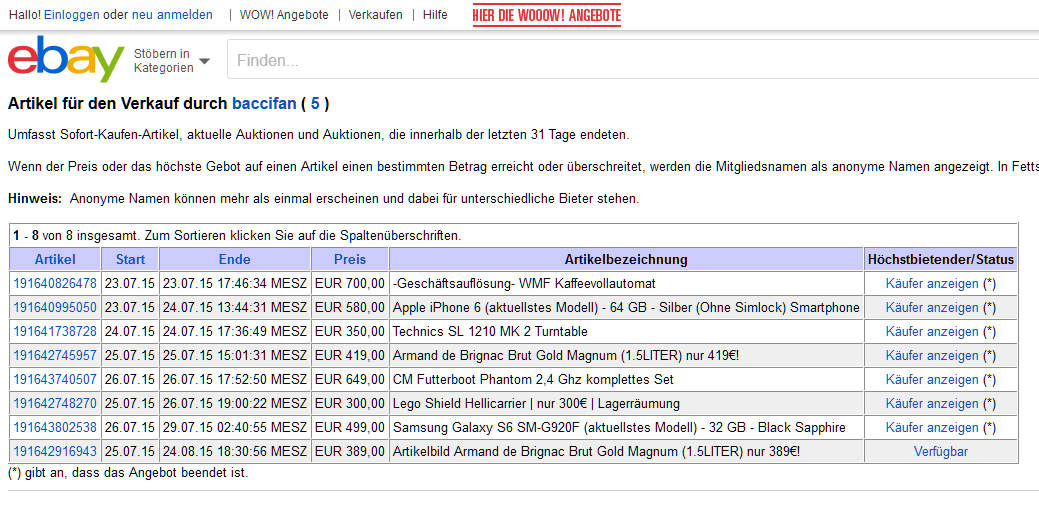
Task: Focus the Finden search field
Action: tap(633, 60)
